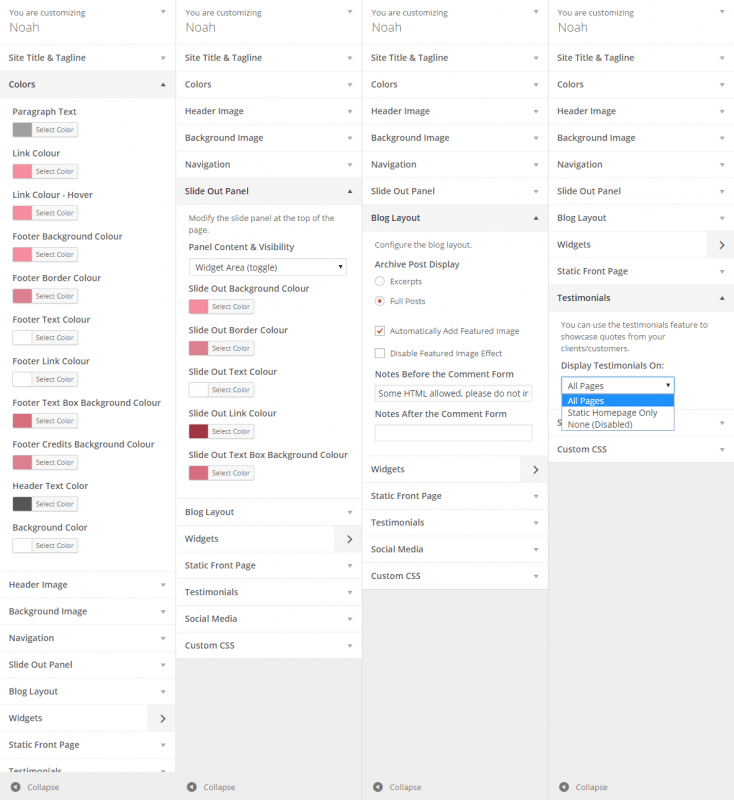Click Select Color button for Paragraph Text
Screen dimensions: 734x800
(55, 130)
